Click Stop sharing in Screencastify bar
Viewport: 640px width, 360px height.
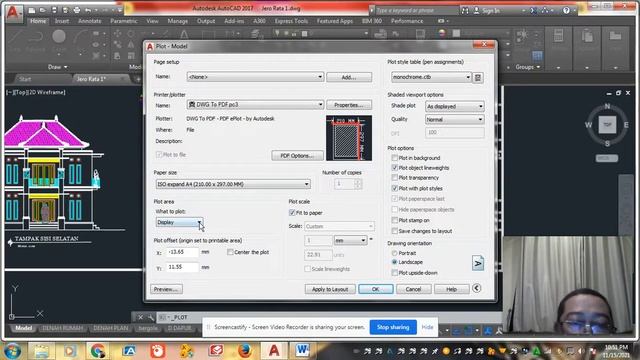[393, 327]
